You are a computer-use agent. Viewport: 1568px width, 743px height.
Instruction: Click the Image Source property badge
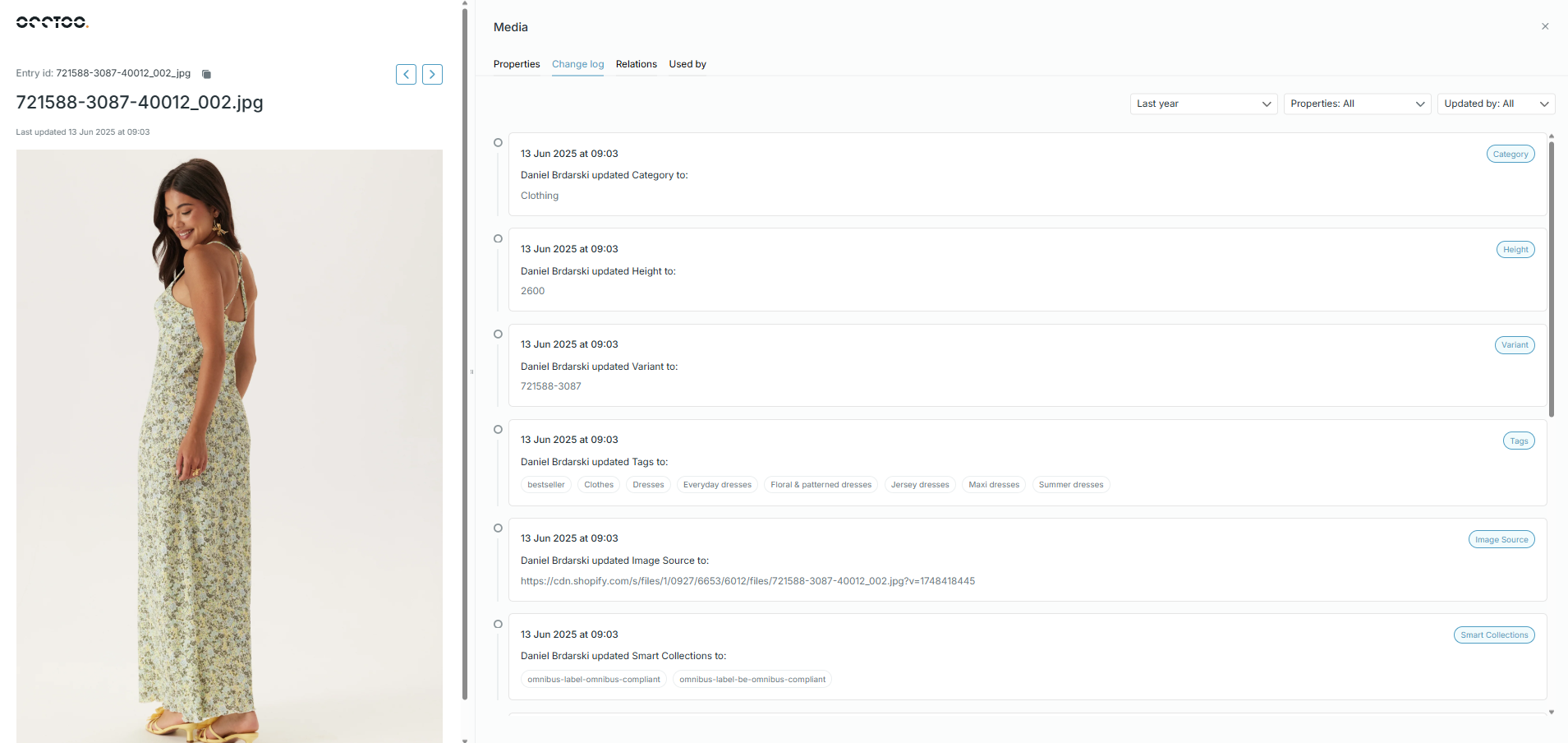pos(1501,540)
